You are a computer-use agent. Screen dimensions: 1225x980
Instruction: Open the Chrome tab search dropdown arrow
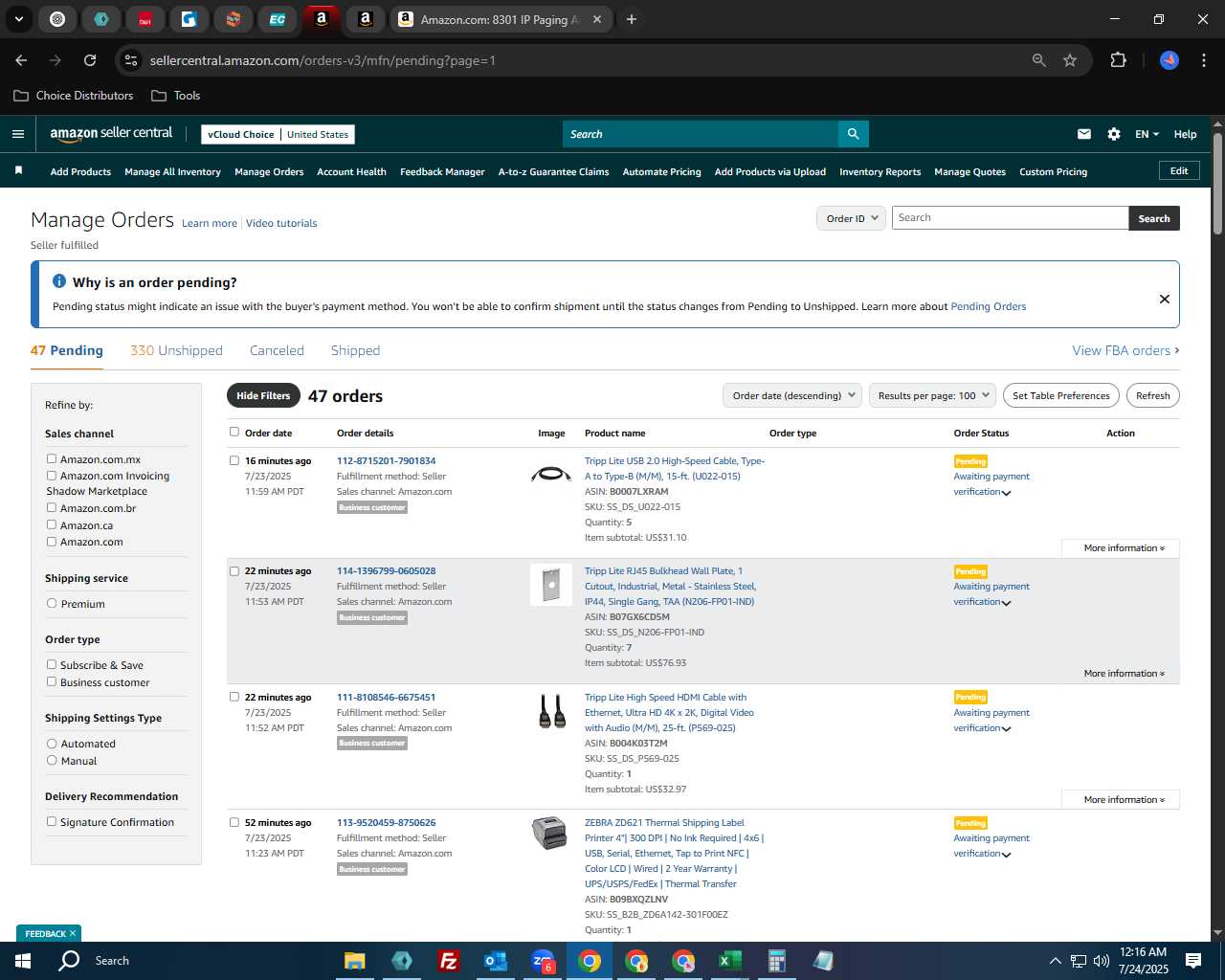tap(19, 19)
